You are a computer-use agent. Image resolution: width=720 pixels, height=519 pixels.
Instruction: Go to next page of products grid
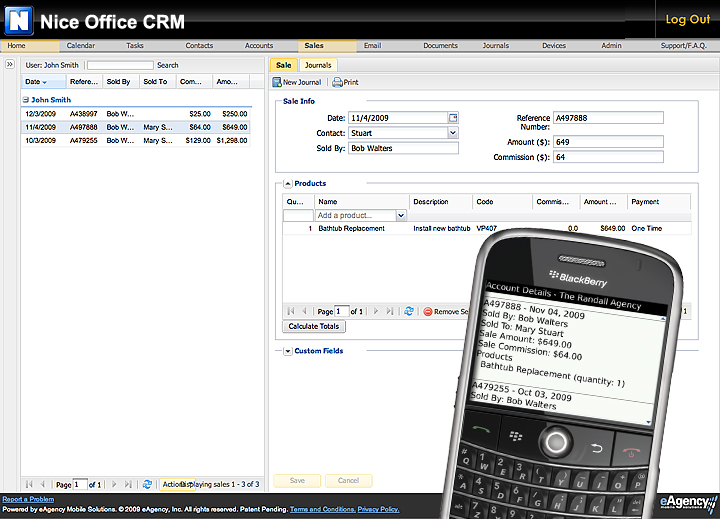click(x=376, y=311)
